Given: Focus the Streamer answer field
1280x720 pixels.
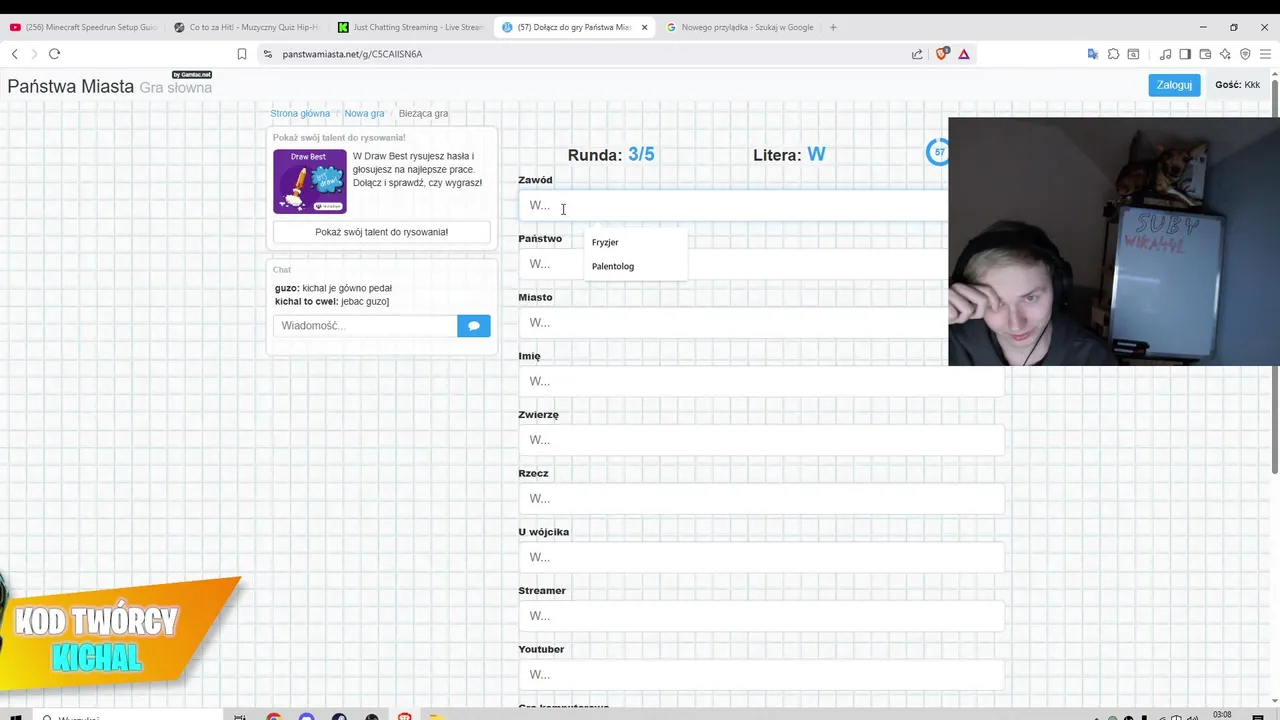Looking at the screenshot, I should pyautogui.click(x=761, y=616).
